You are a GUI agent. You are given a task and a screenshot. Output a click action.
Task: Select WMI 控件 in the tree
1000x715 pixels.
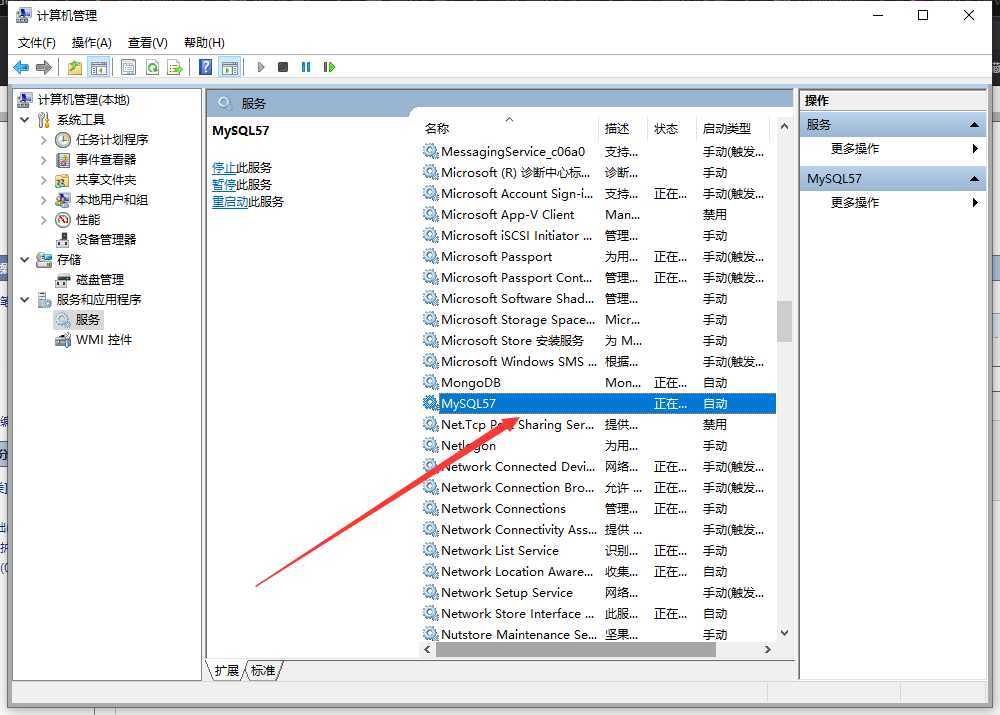point(104,340)
